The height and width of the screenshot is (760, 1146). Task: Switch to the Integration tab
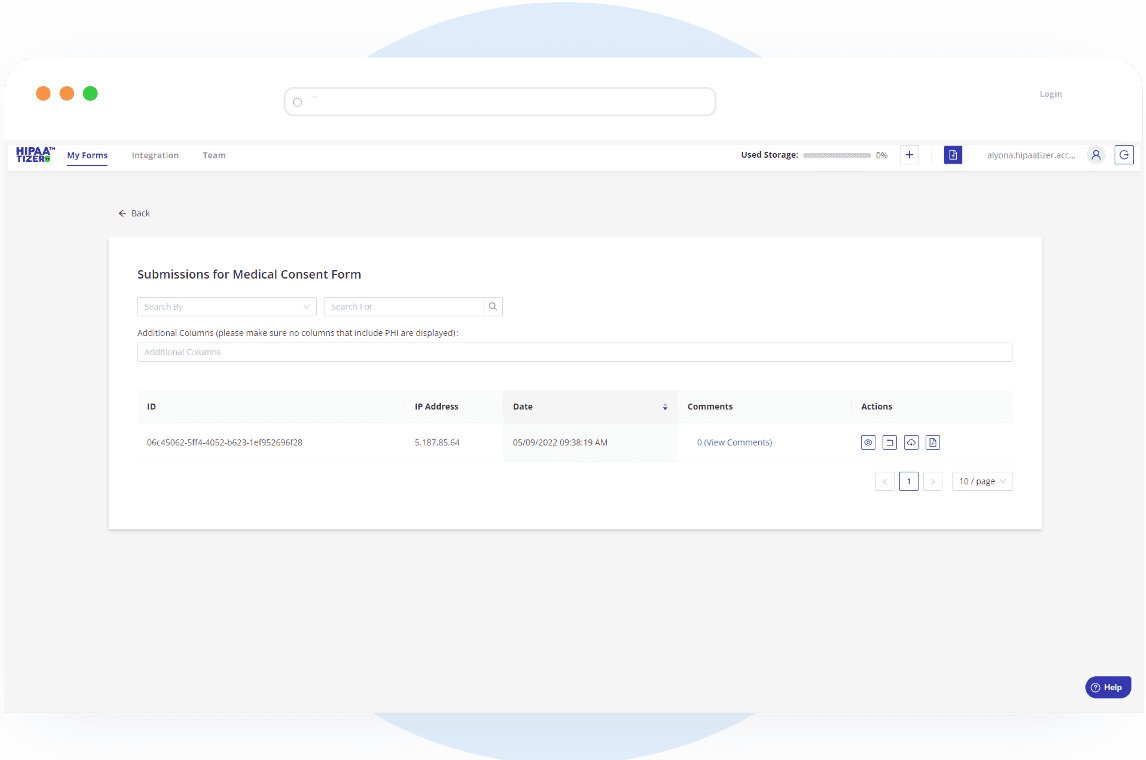pyautogui.click(x=155, y=155)
